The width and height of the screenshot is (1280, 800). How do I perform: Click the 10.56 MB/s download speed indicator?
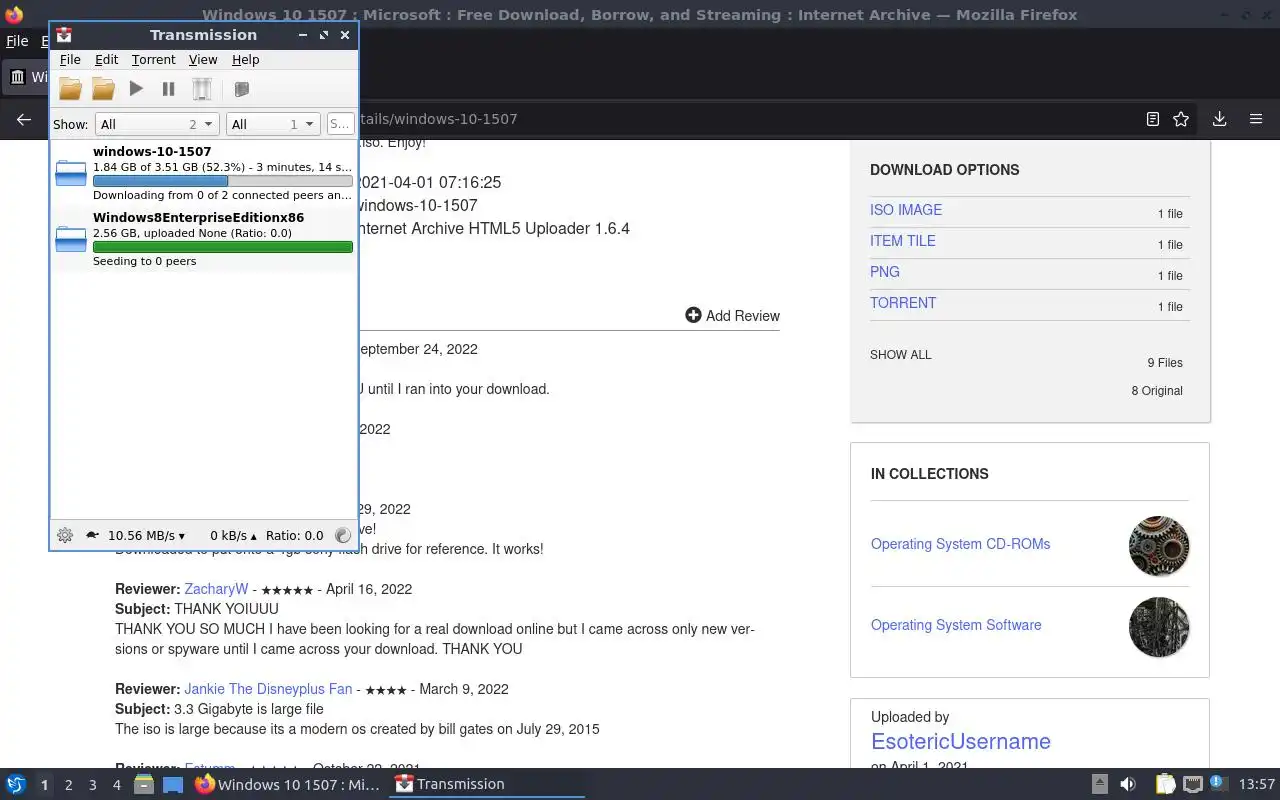tap(146, 536)
